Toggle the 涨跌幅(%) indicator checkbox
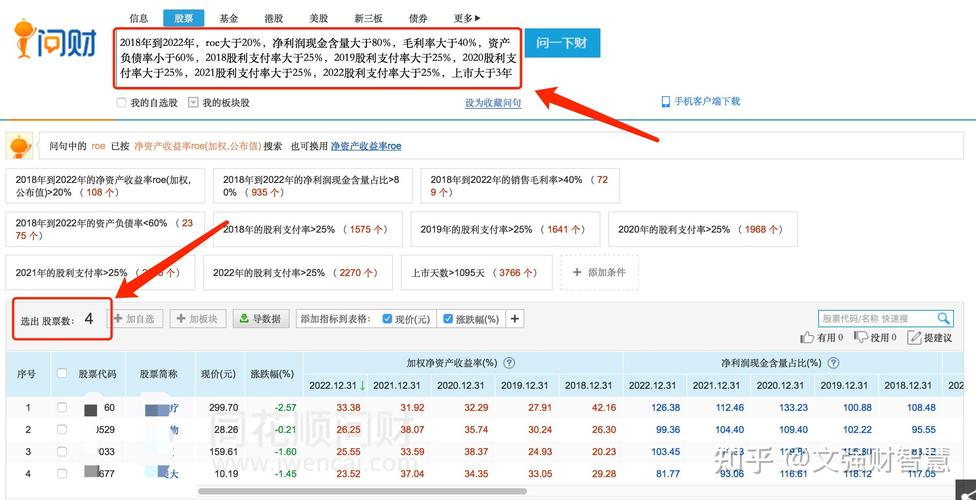 [448, 319]
